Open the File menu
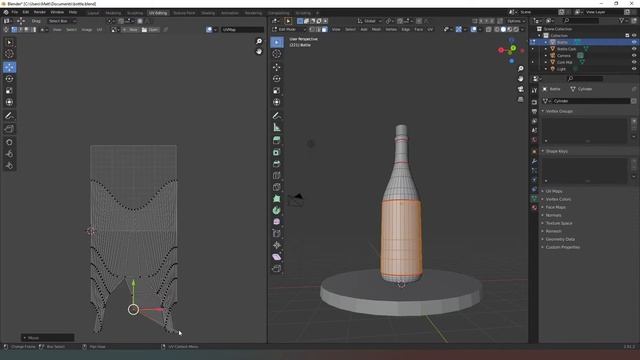 [15, 12]
